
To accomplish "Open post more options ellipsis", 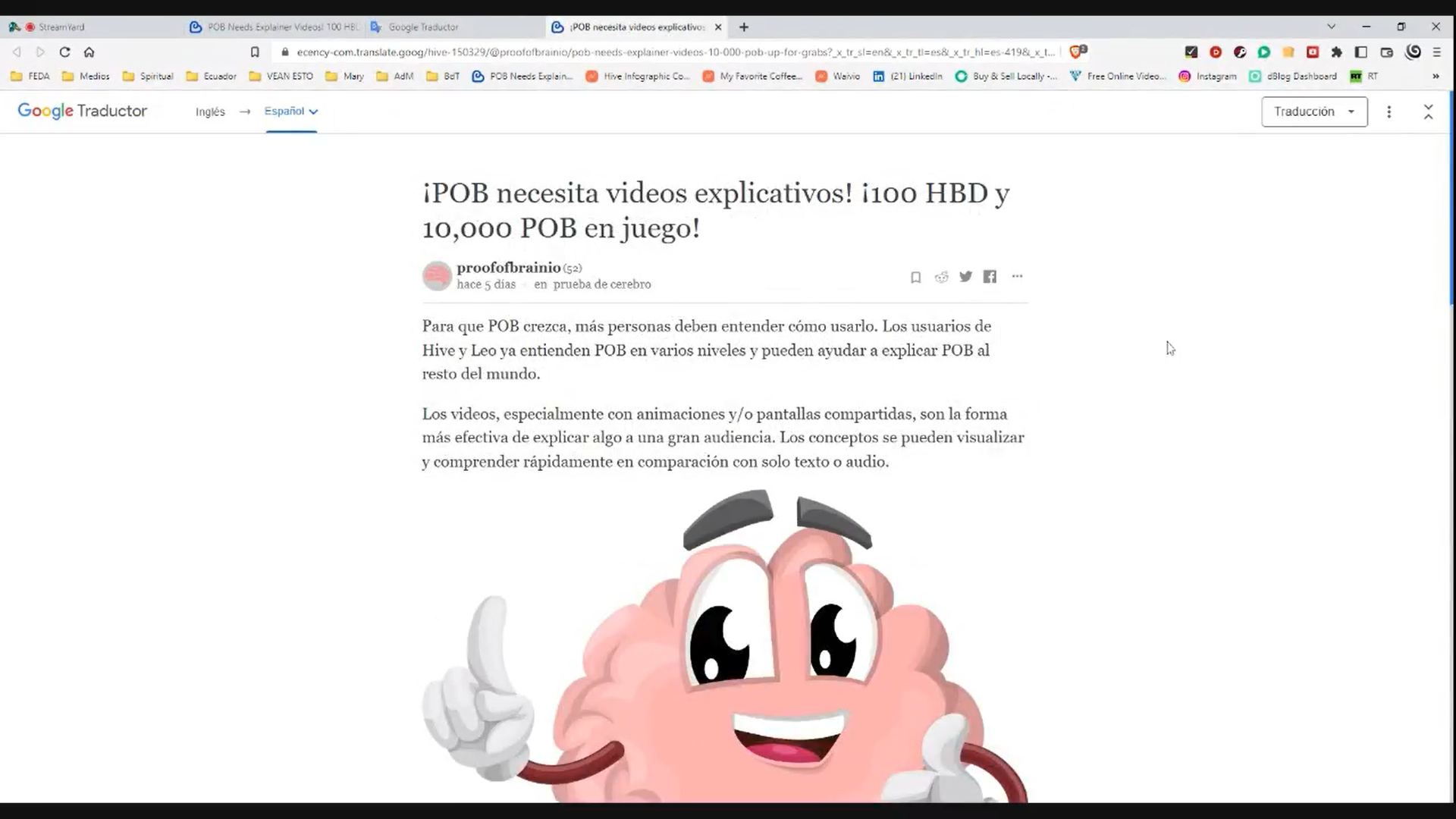I will [x=1017, y=277].
